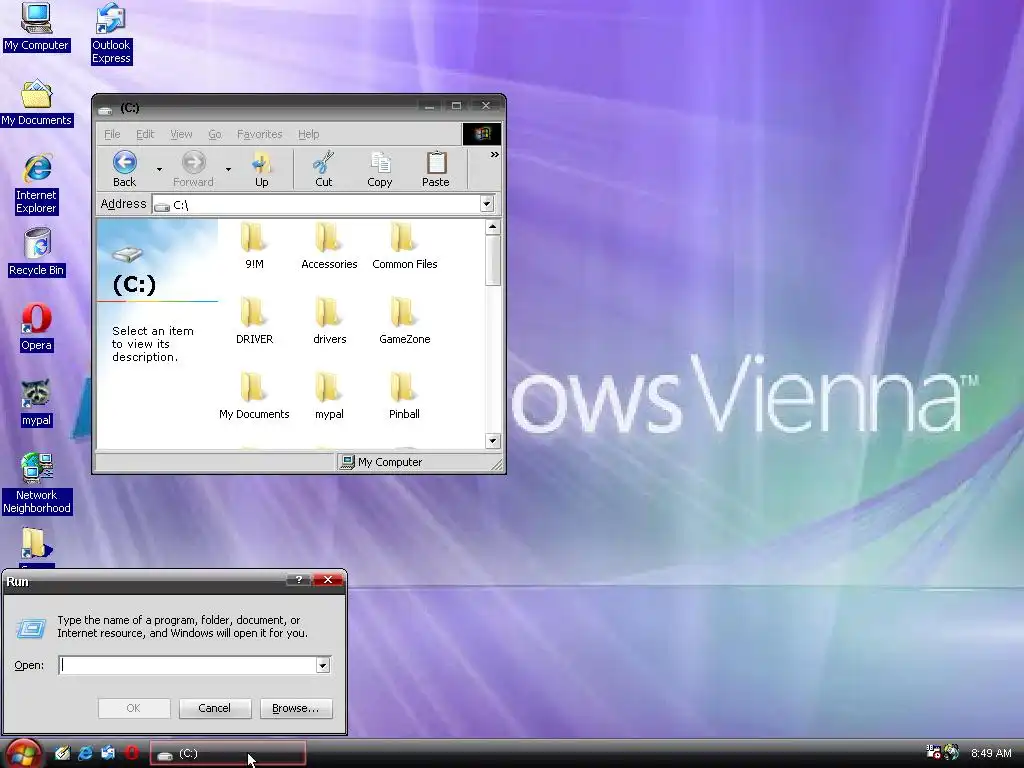Expand the Address bar dropdown
The width and height of the screenshot is (1024, 768).
click(487, 204)
